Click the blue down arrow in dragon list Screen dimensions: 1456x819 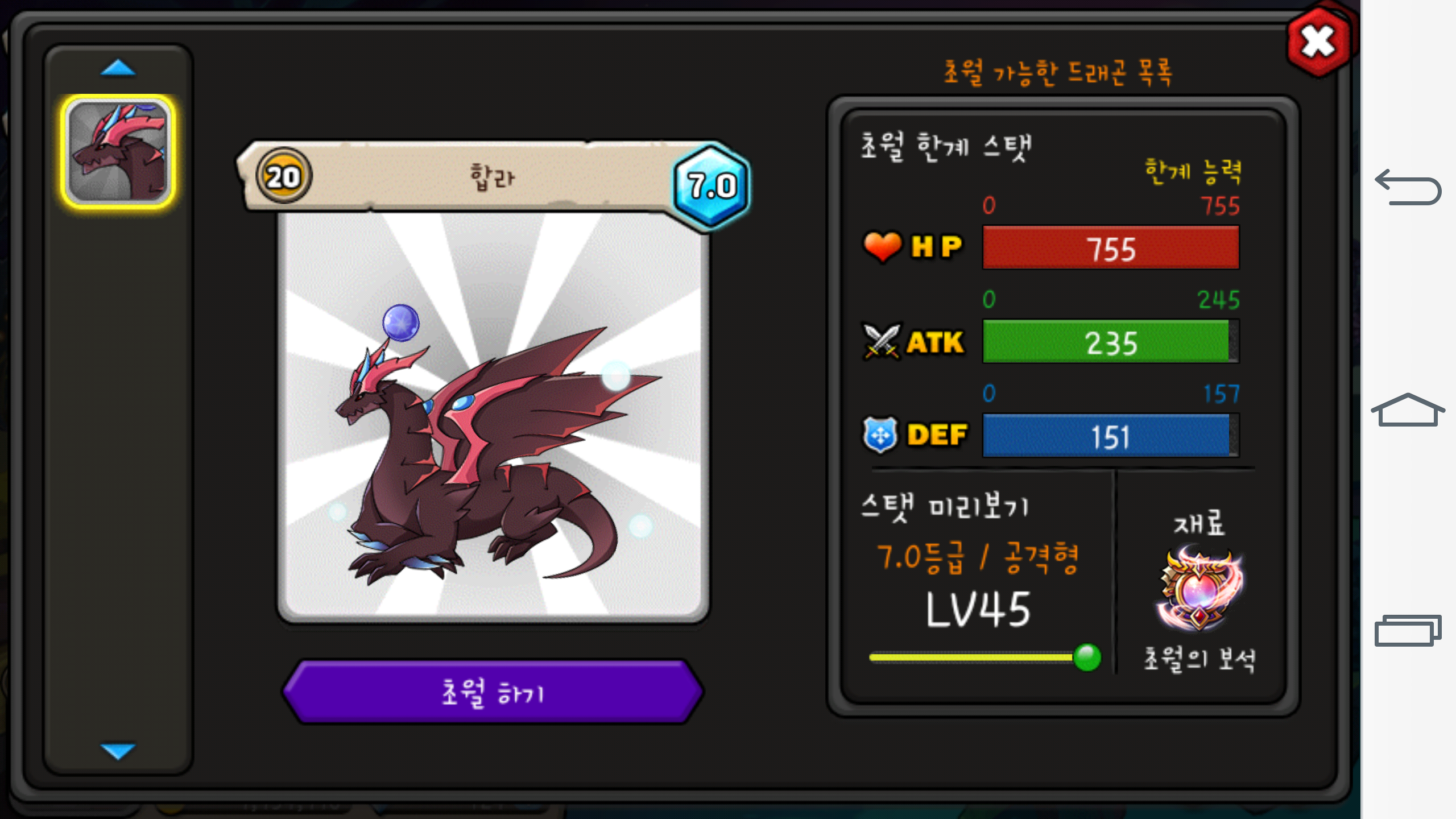[118, 751]
